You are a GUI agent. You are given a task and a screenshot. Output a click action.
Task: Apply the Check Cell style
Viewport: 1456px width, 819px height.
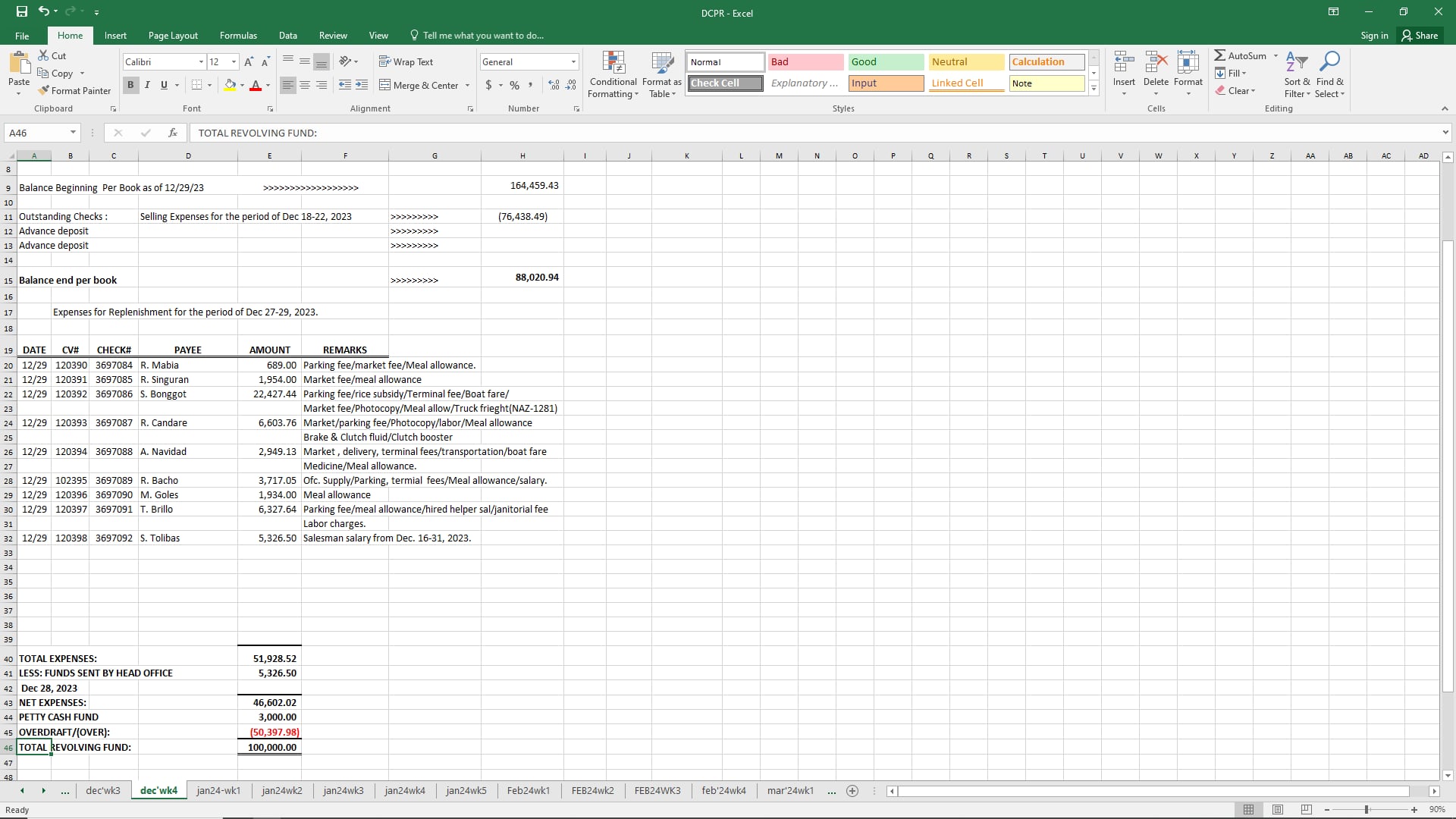coord(725,83)
